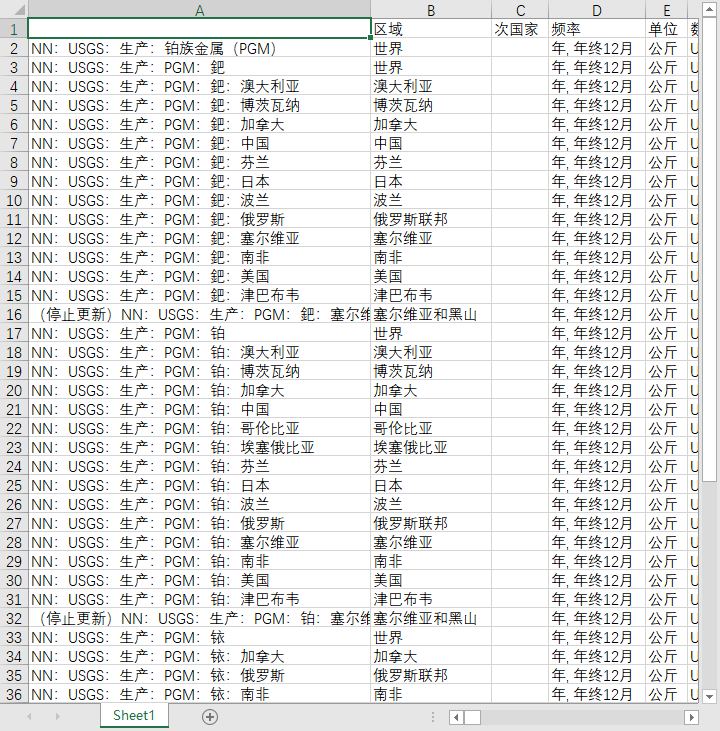Add a new sheet with plus icon
Screen dimensions: 720x731
click(x=210, y=717)
